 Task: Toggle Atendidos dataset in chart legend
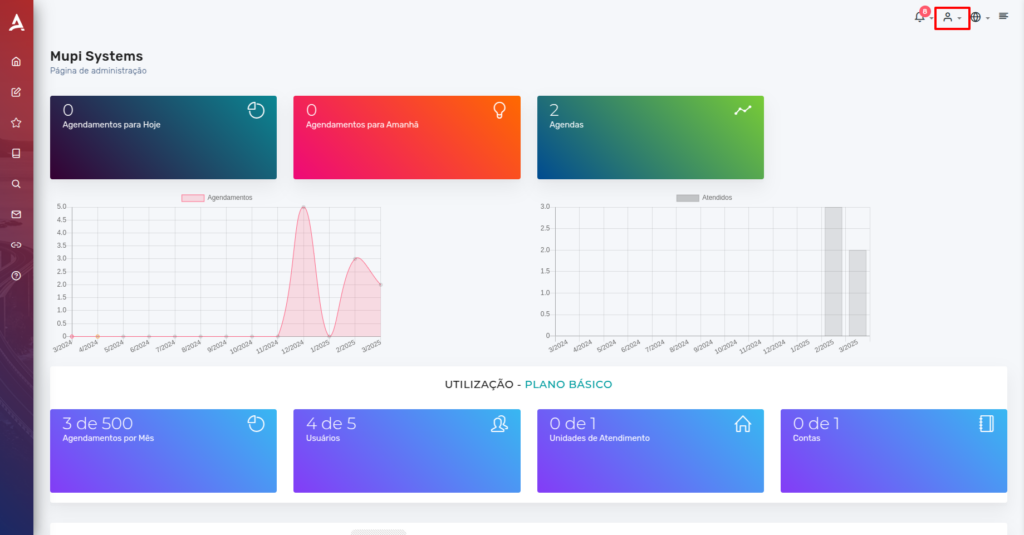(x=704, y=197)
